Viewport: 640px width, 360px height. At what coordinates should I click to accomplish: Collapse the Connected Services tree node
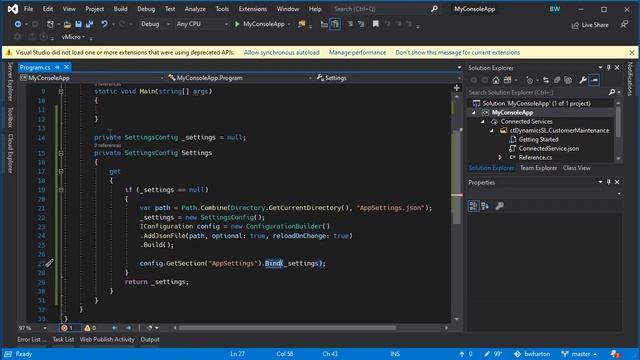[x=482, y=122]
